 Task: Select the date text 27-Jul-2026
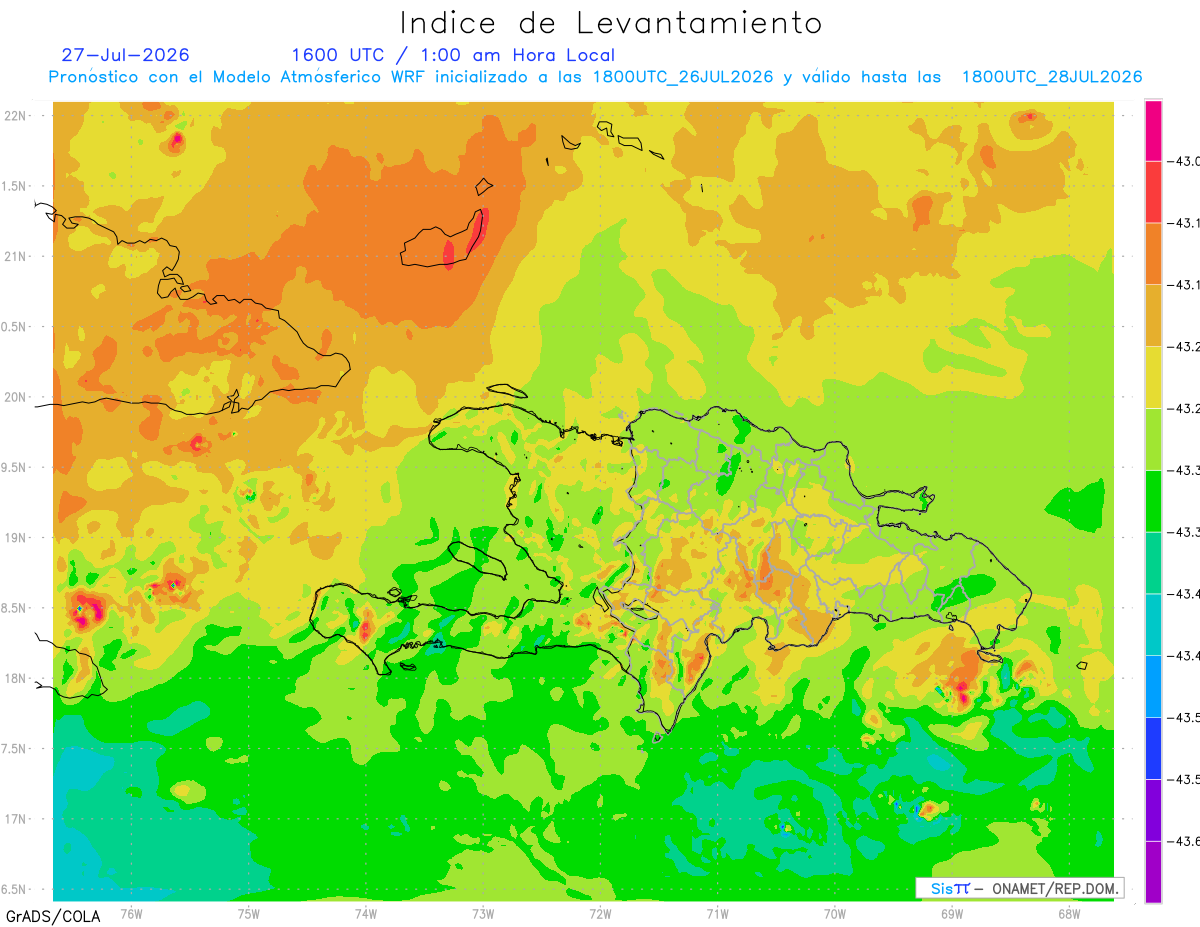[125, 55]
